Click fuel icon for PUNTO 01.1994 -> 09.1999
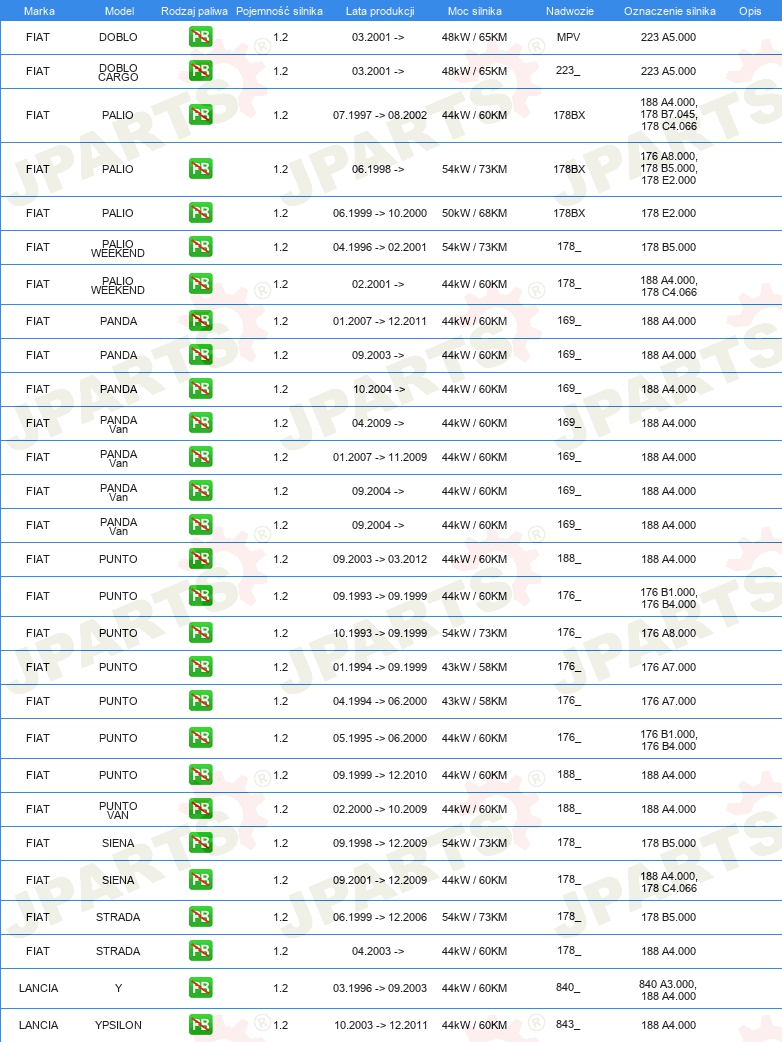The width and height of the screenshot is (782, 1042). tap(201, 667)
